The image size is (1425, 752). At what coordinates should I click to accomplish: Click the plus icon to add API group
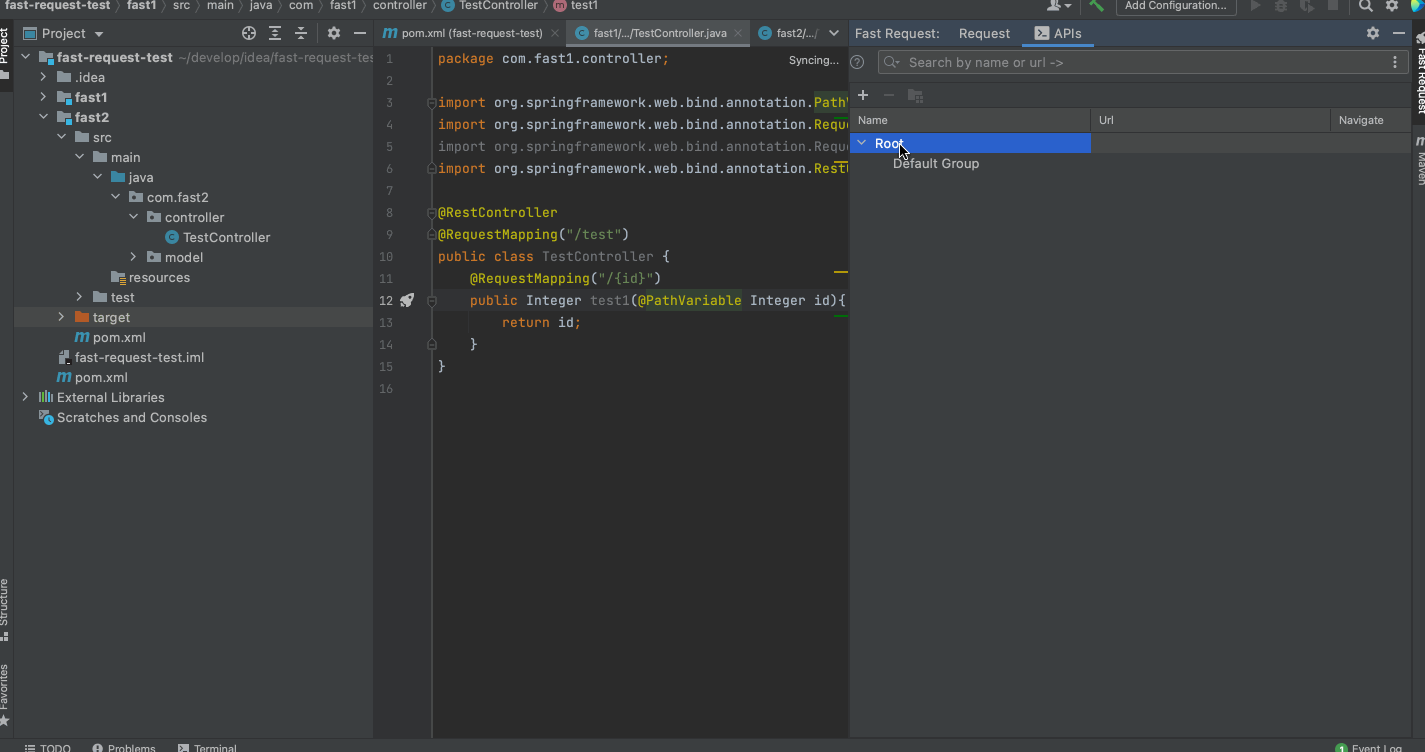pyautogui.click(x=863, y=95)
